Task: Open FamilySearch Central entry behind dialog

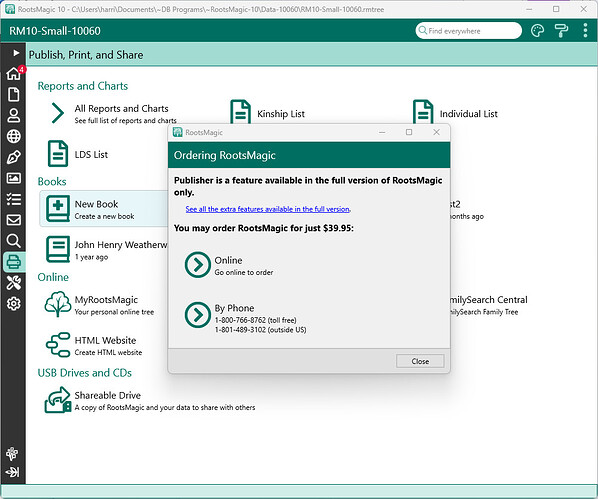Action: (x=489, y=305)
